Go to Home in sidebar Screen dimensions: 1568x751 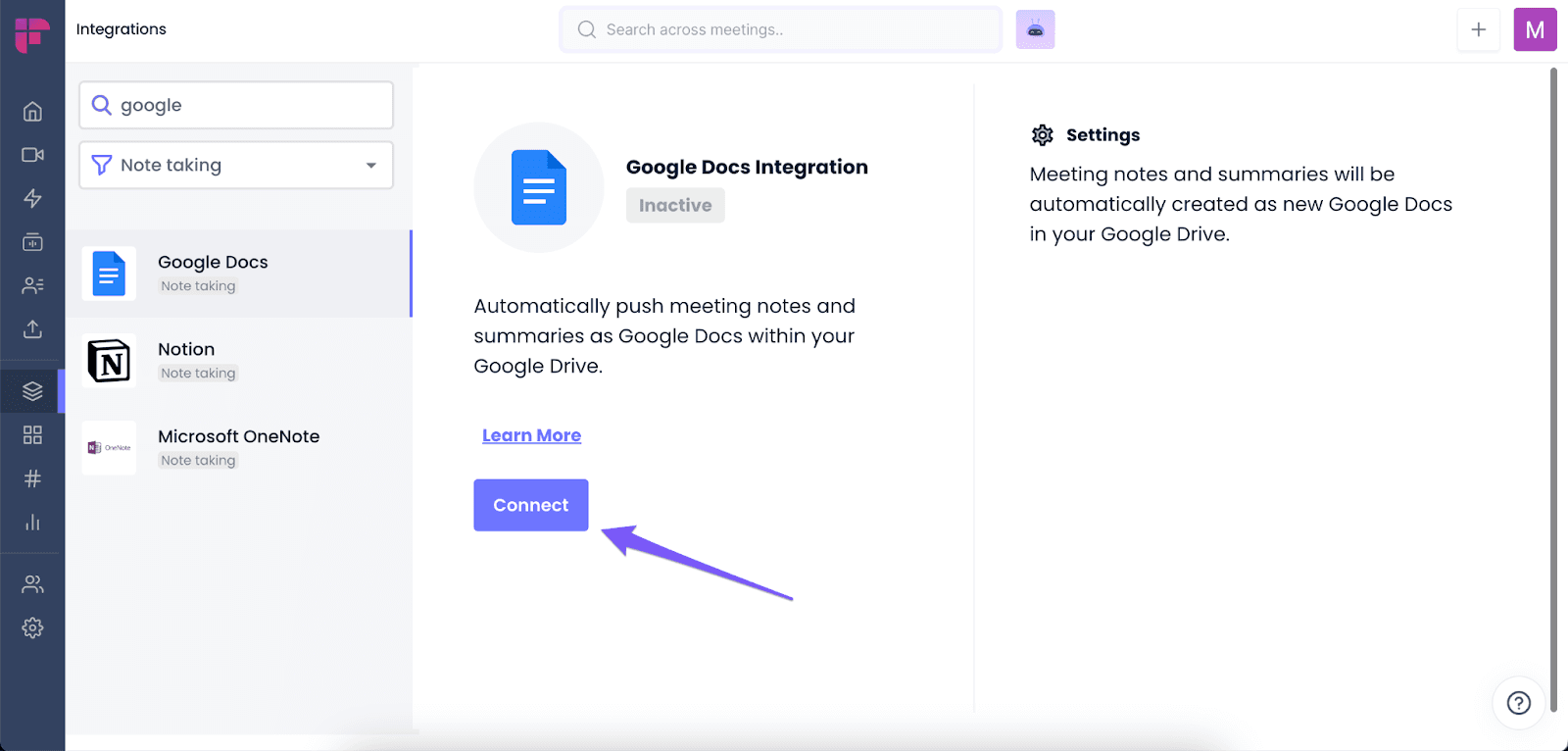32,112
